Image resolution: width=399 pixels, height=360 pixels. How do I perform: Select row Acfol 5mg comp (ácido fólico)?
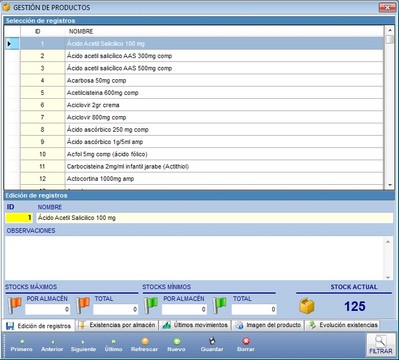(x=202, y=154)
